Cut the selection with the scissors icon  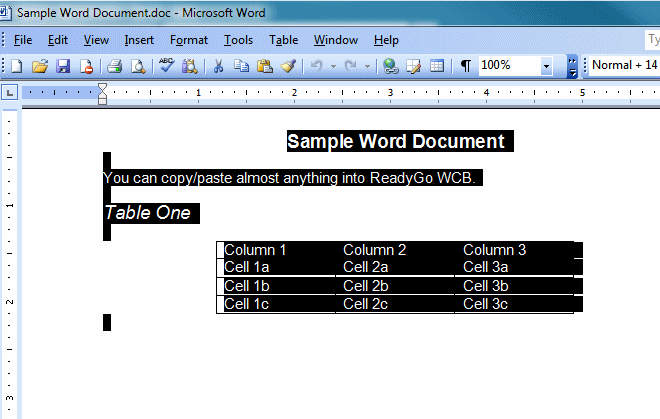tap(218, 66)
